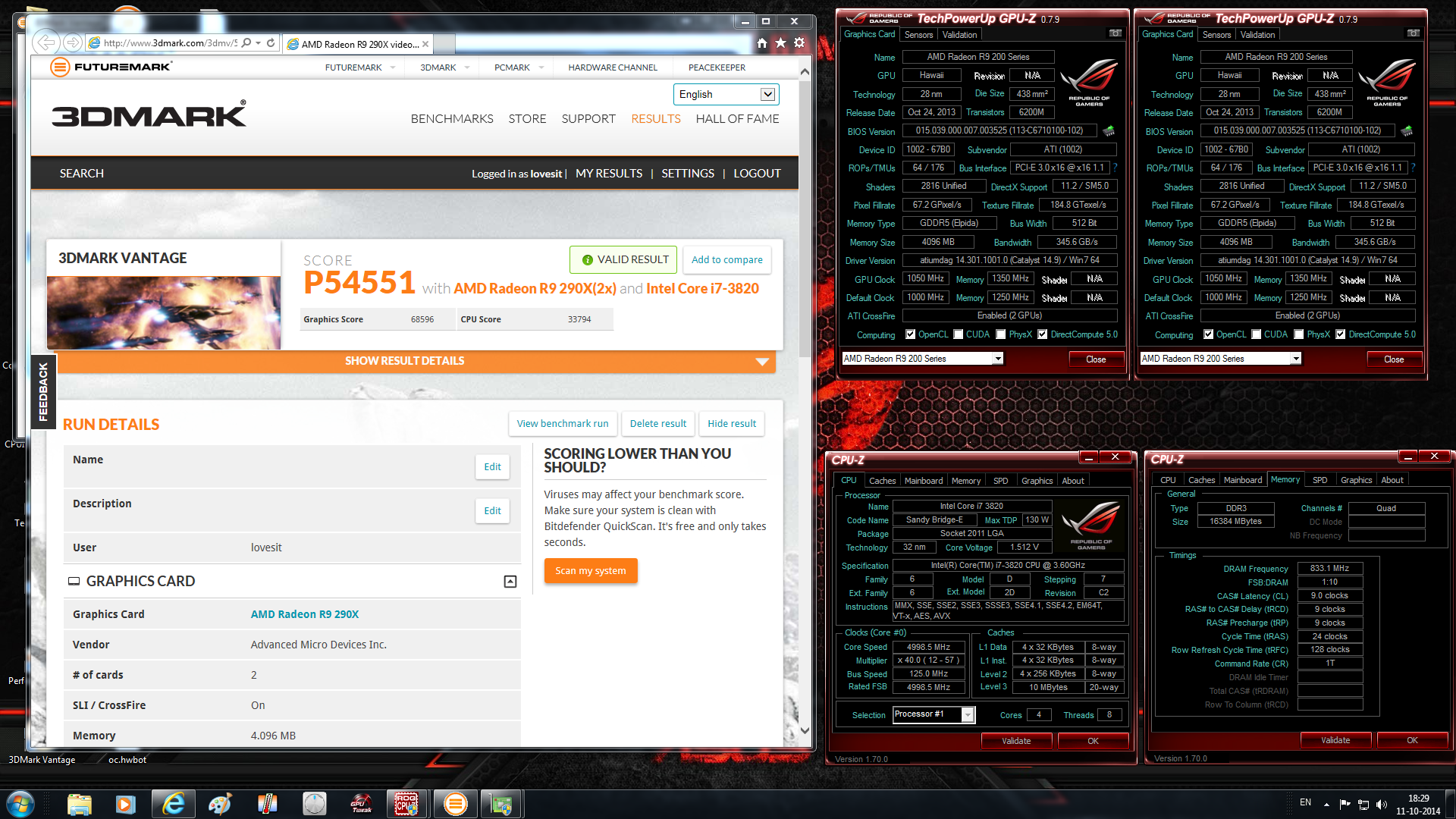This screenshot has height=819, width=1456.
Task: Click AMD Radeon R9 290X graphics card link
Action: click(305, 614)
